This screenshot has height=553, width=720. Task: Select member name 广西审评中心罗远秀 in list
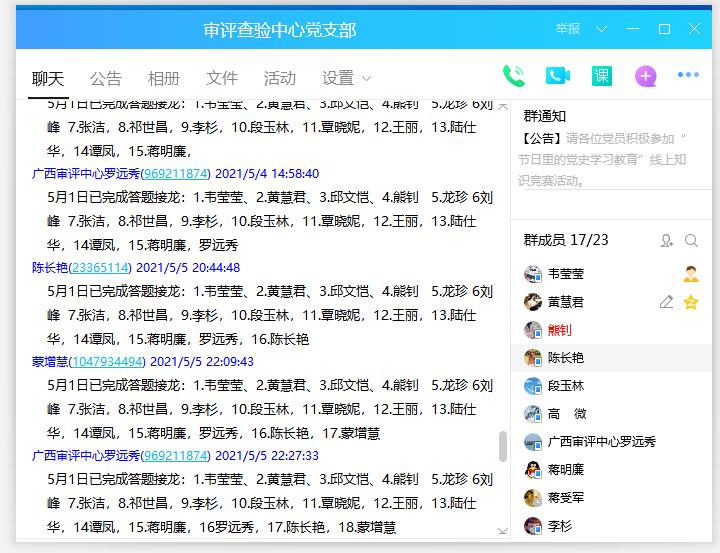602,442
